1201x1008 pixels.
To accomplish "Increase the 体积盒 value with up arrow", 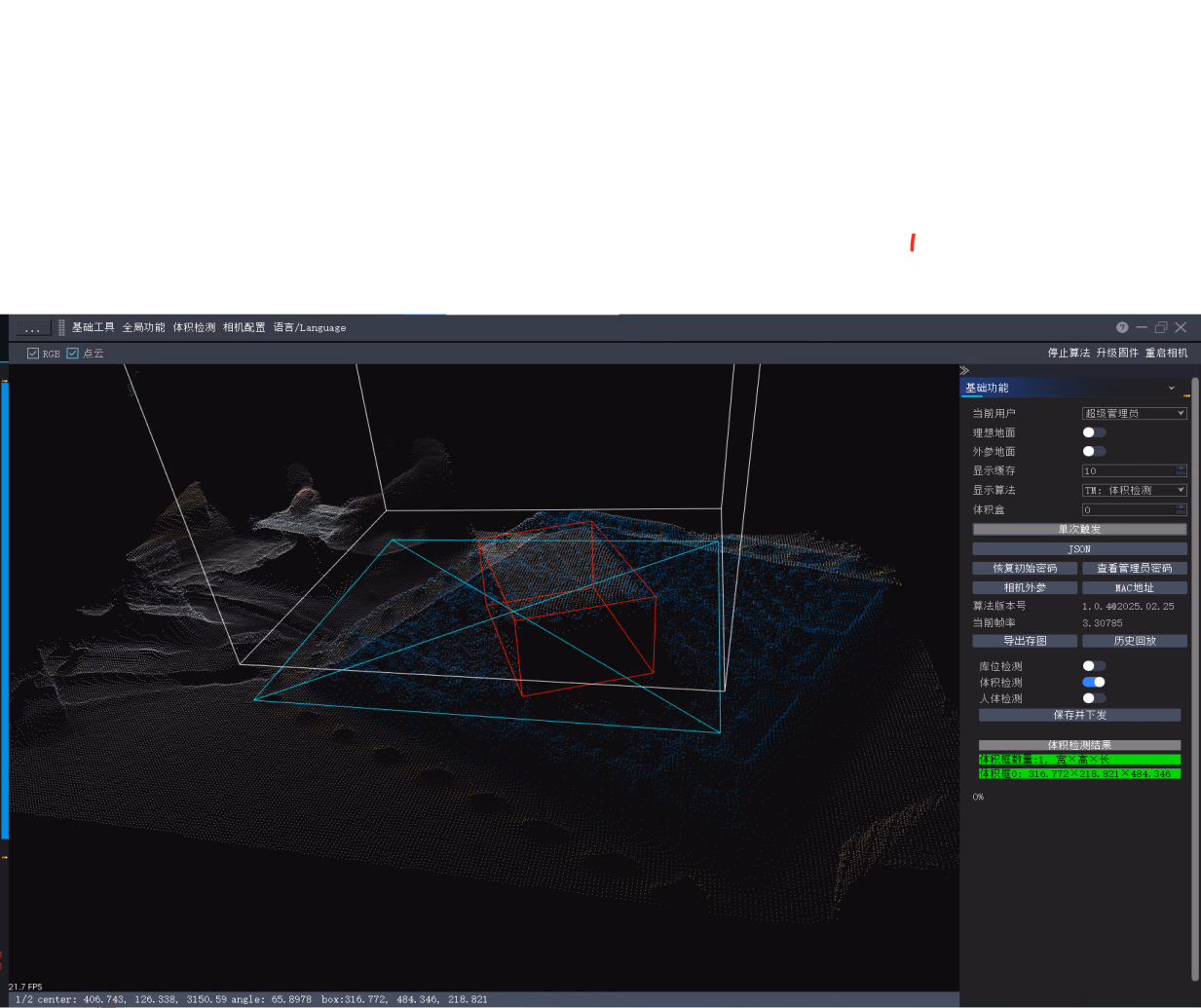I will 1181,506.
